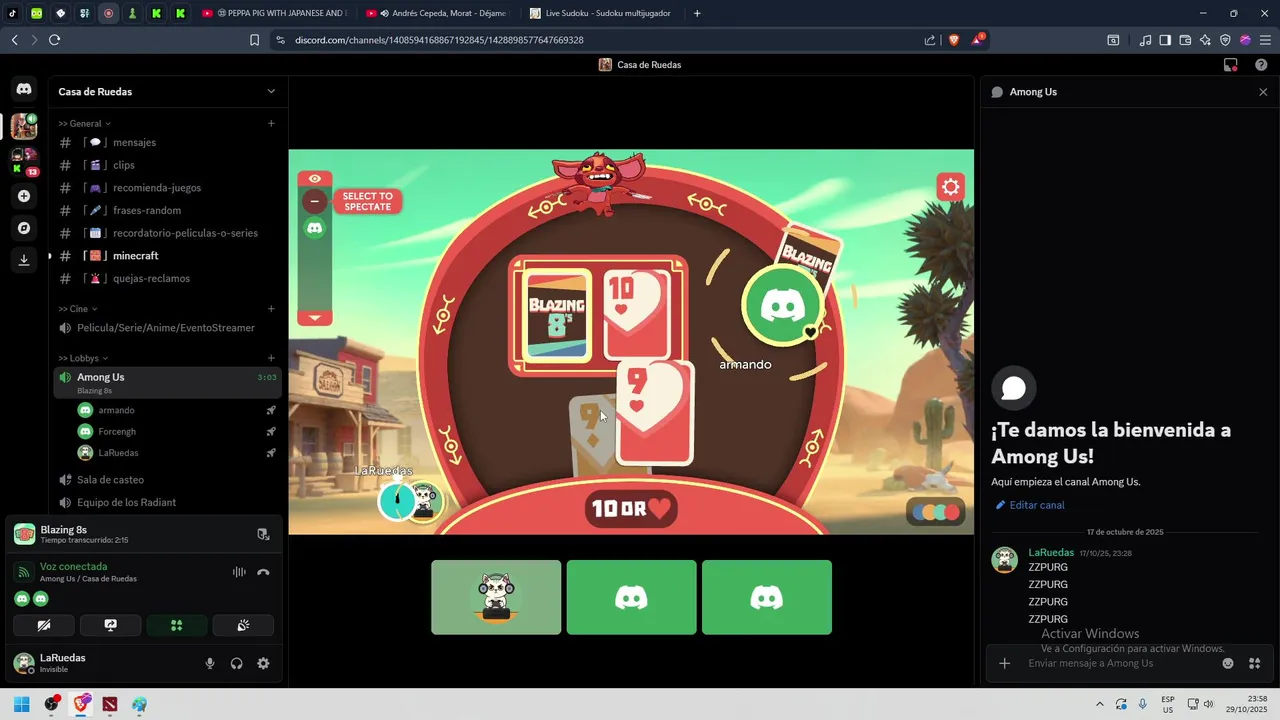Click the Add a Server plus icon
Screen dimensions: 1280x720
[x=24, y=196]
